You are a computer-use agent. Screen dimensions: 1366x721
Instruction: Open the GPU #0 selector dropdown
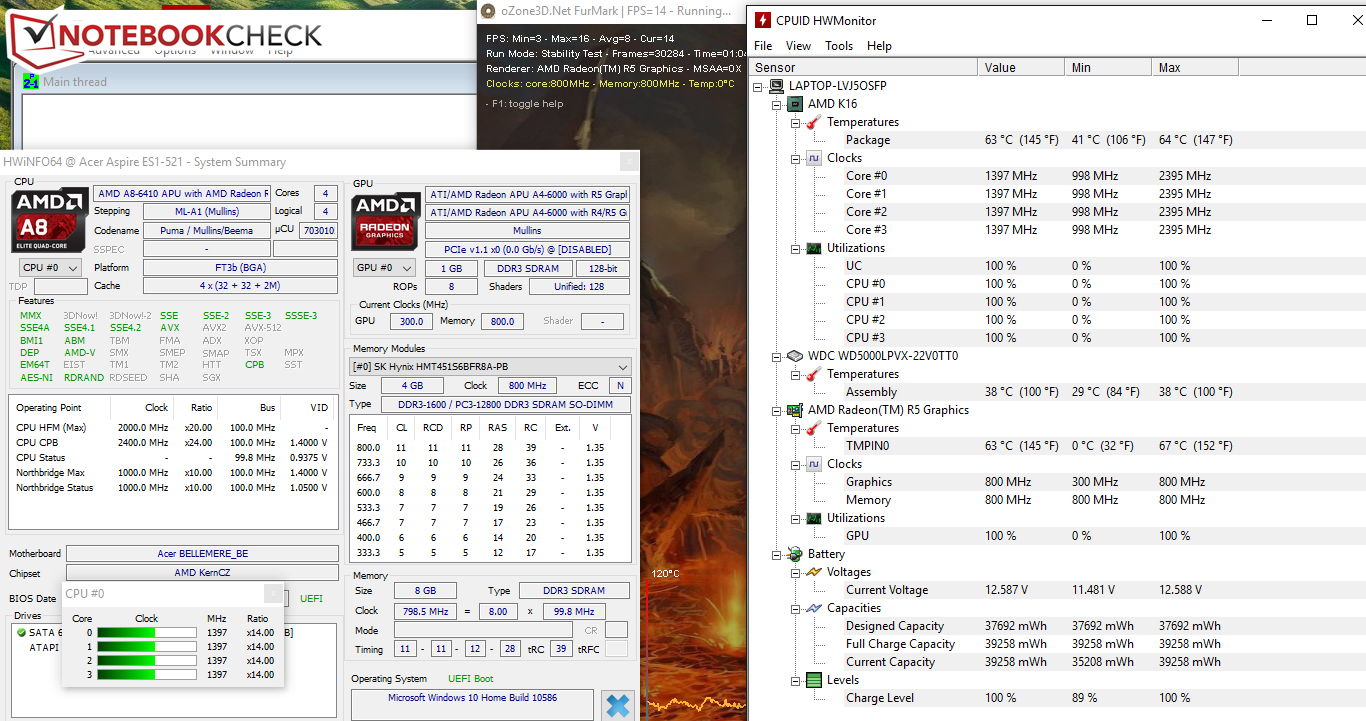(385, 268)
